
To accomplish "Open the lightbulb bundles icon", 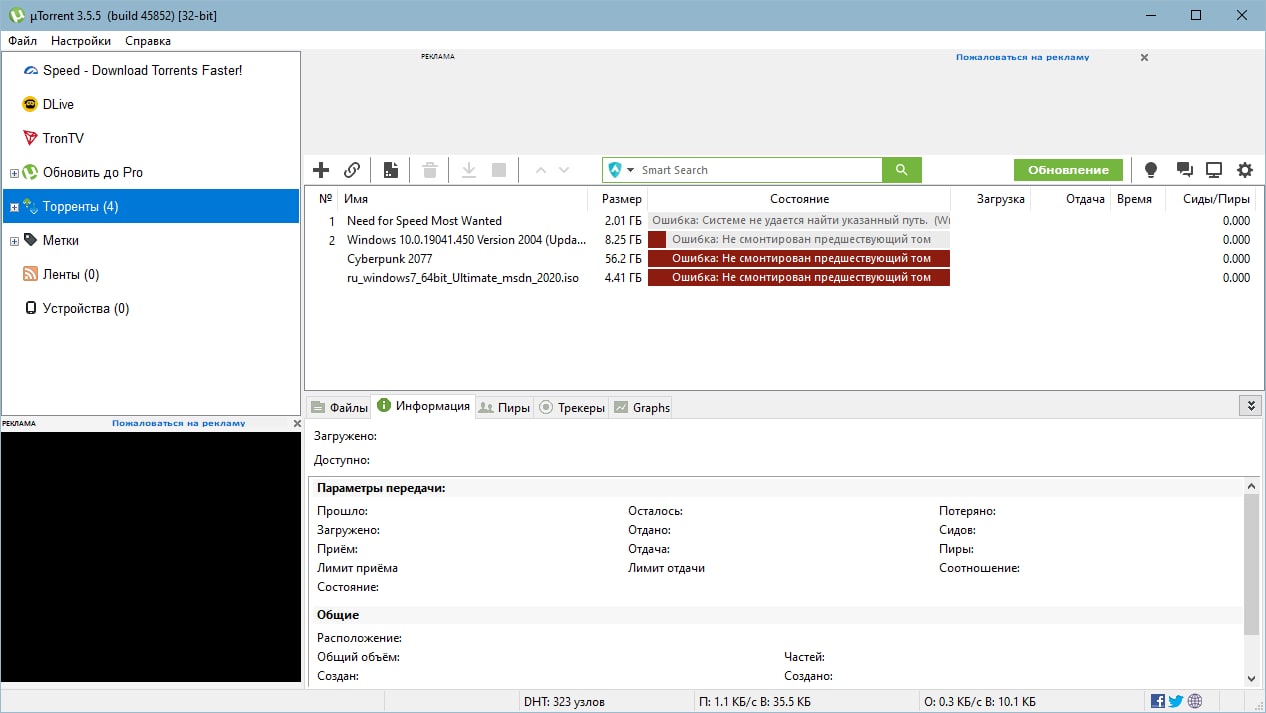I will (x=1151, y=170).
